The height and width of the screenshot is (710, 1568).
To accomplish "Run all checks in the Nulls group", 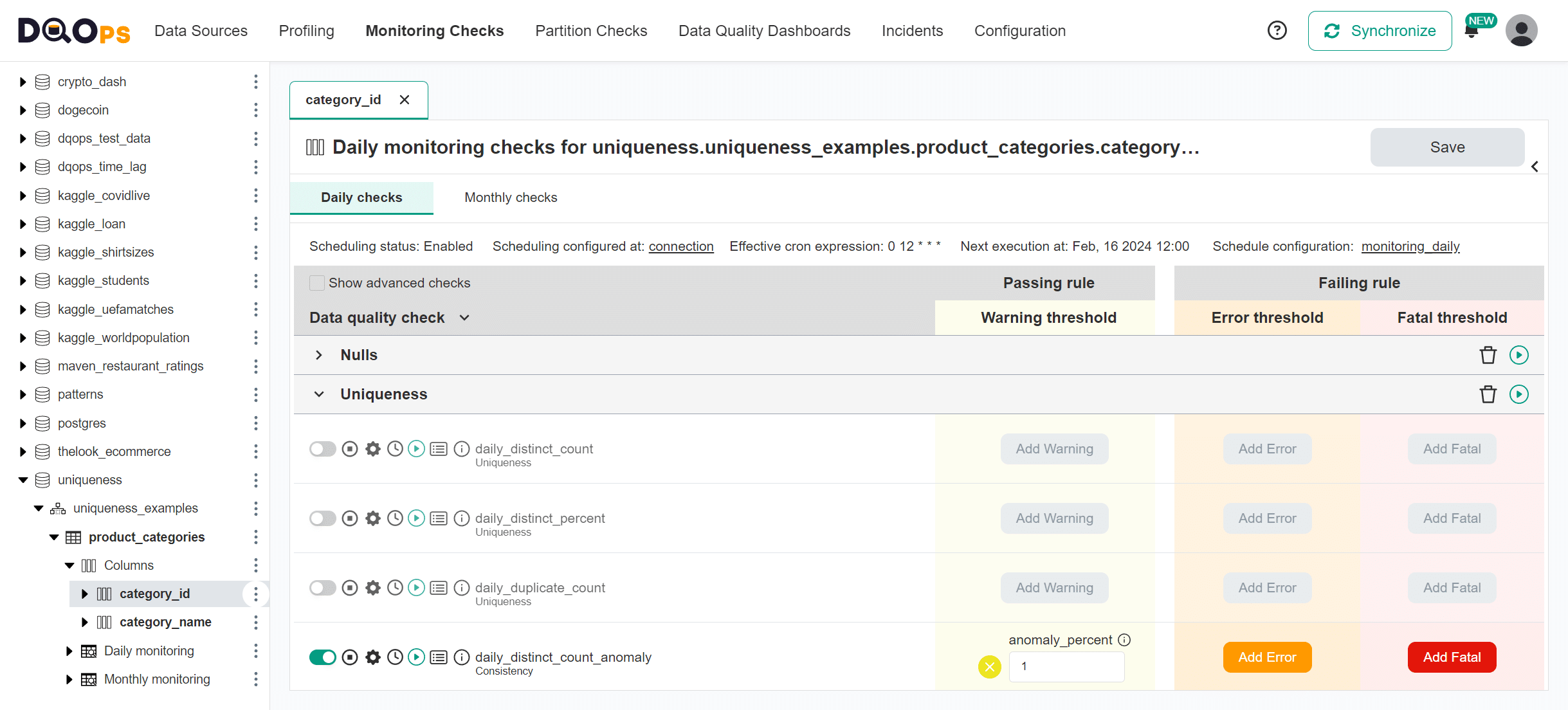I will click(1519, 354).
